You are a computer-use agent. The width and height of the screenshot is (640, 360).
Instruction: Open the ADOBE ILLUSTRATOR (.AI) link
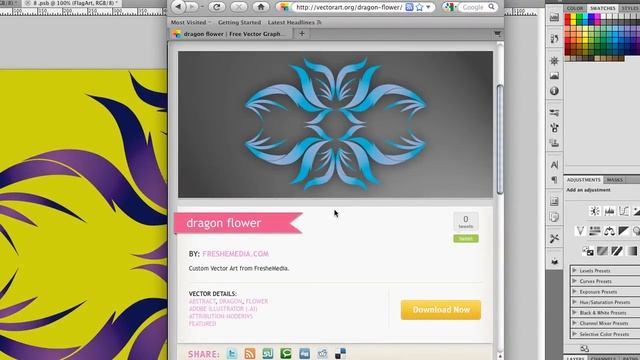[223, 309]
